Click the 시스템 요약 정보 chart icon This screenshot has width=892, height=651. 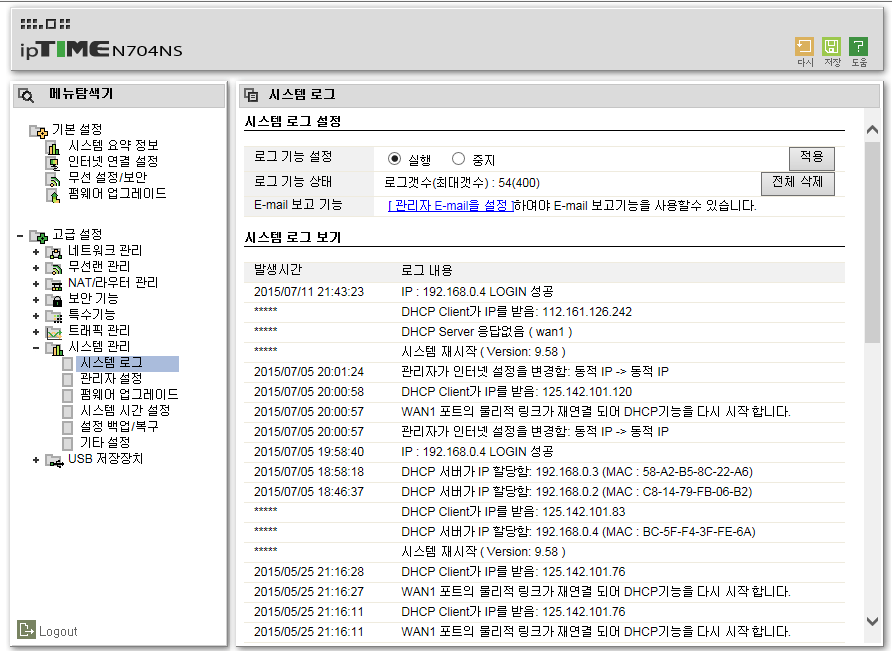click(53, 147)
